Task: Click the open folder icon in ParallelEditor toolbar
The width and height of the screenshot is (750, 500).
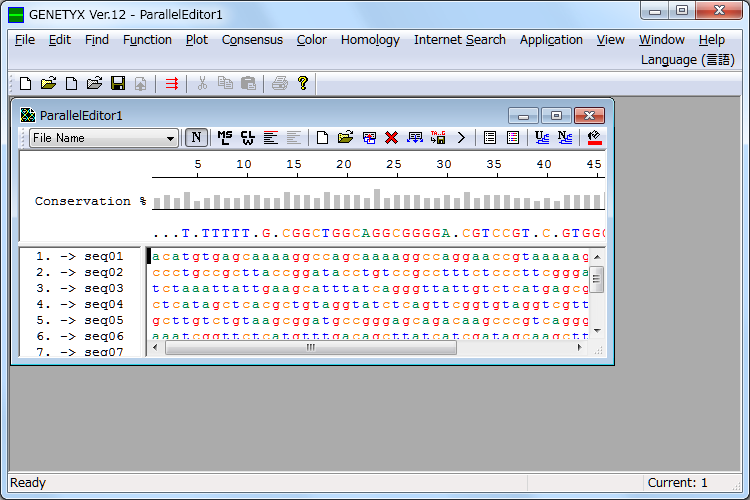Action: coord(345,138)
